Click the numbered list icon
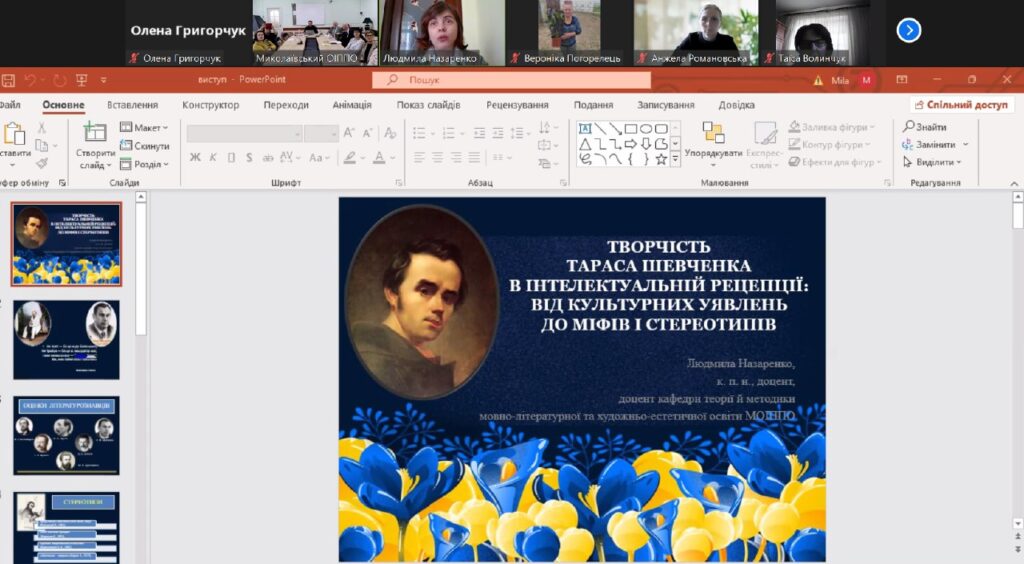The image size is (1024, 564). [449, 133]
